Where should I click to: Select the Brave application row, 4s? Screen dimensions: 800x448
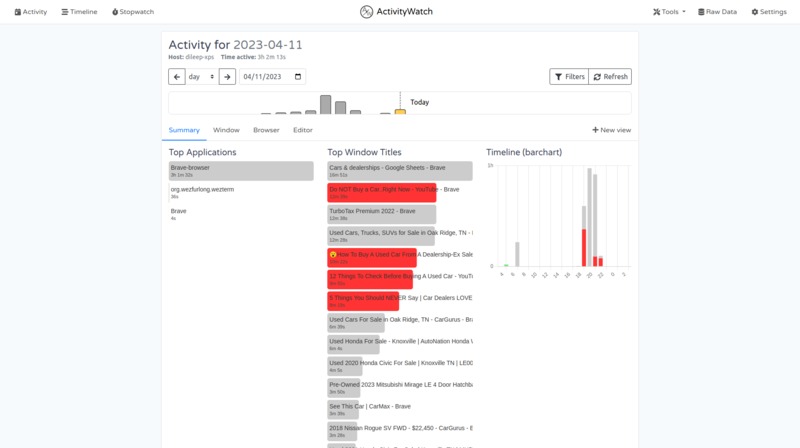click(x=241, y=214)
